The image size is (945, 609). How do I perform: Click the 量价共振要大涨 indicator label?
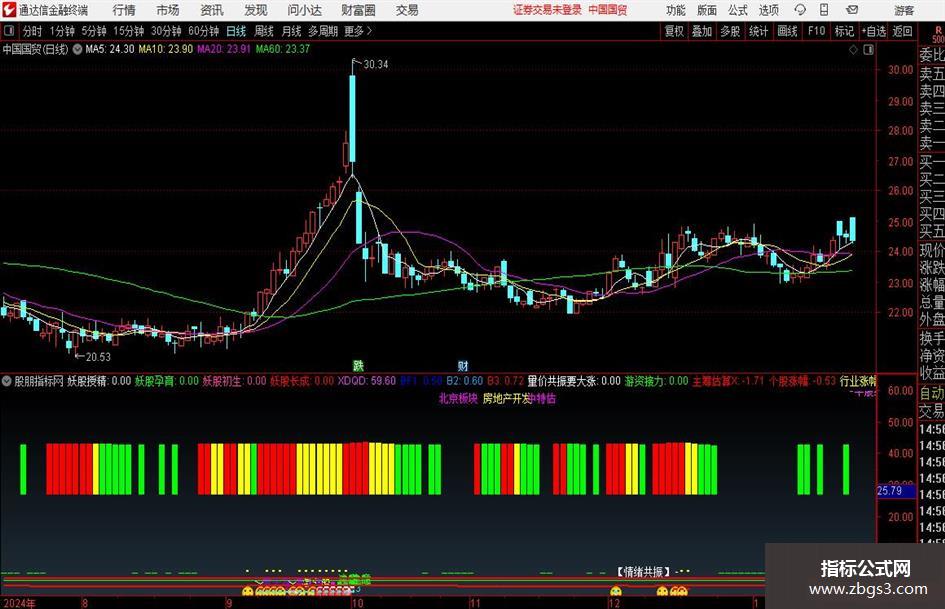574,381
